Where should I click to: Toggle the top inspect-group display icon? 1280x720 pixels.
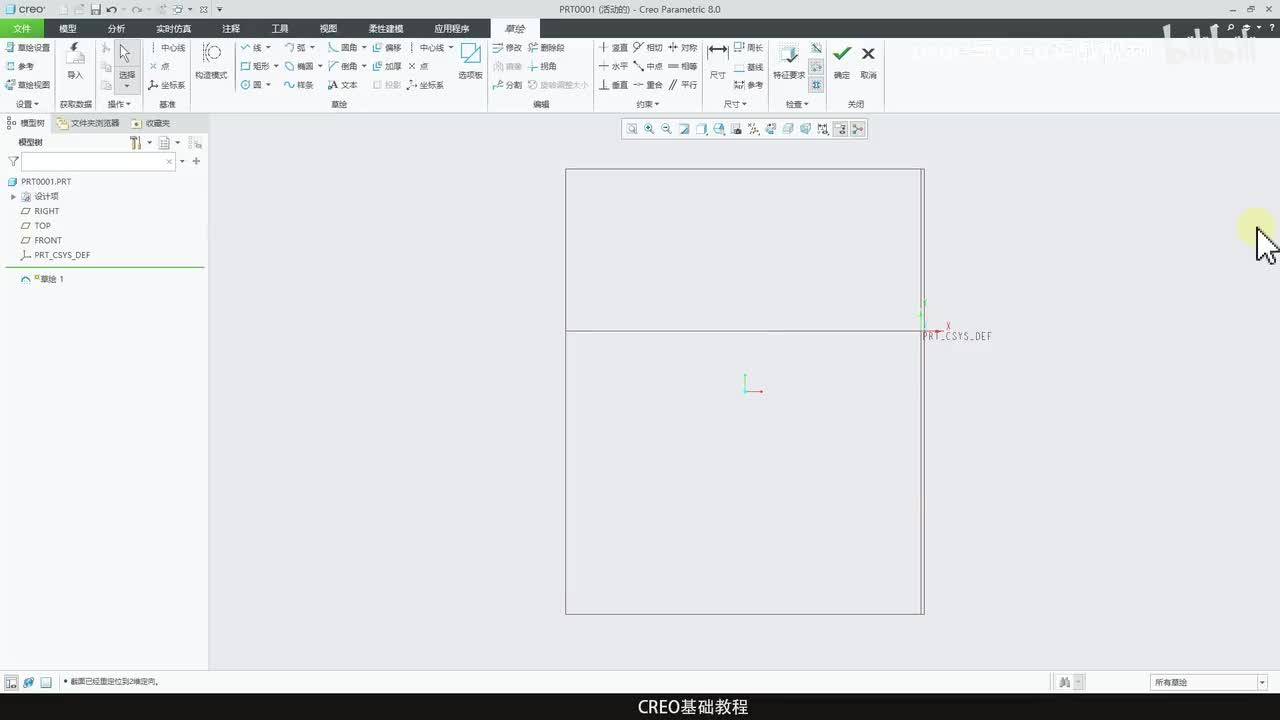(x=816, y=48)
